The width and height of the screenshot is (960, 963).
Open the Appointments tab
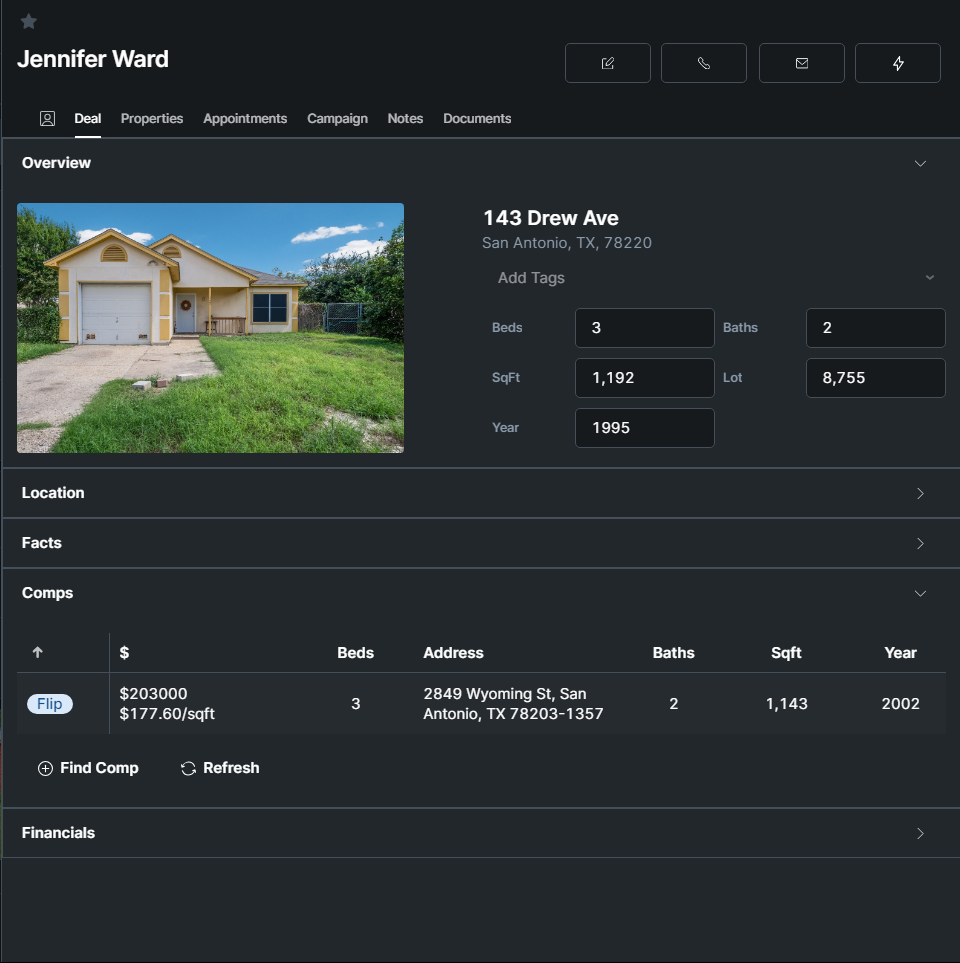[245, 118]
